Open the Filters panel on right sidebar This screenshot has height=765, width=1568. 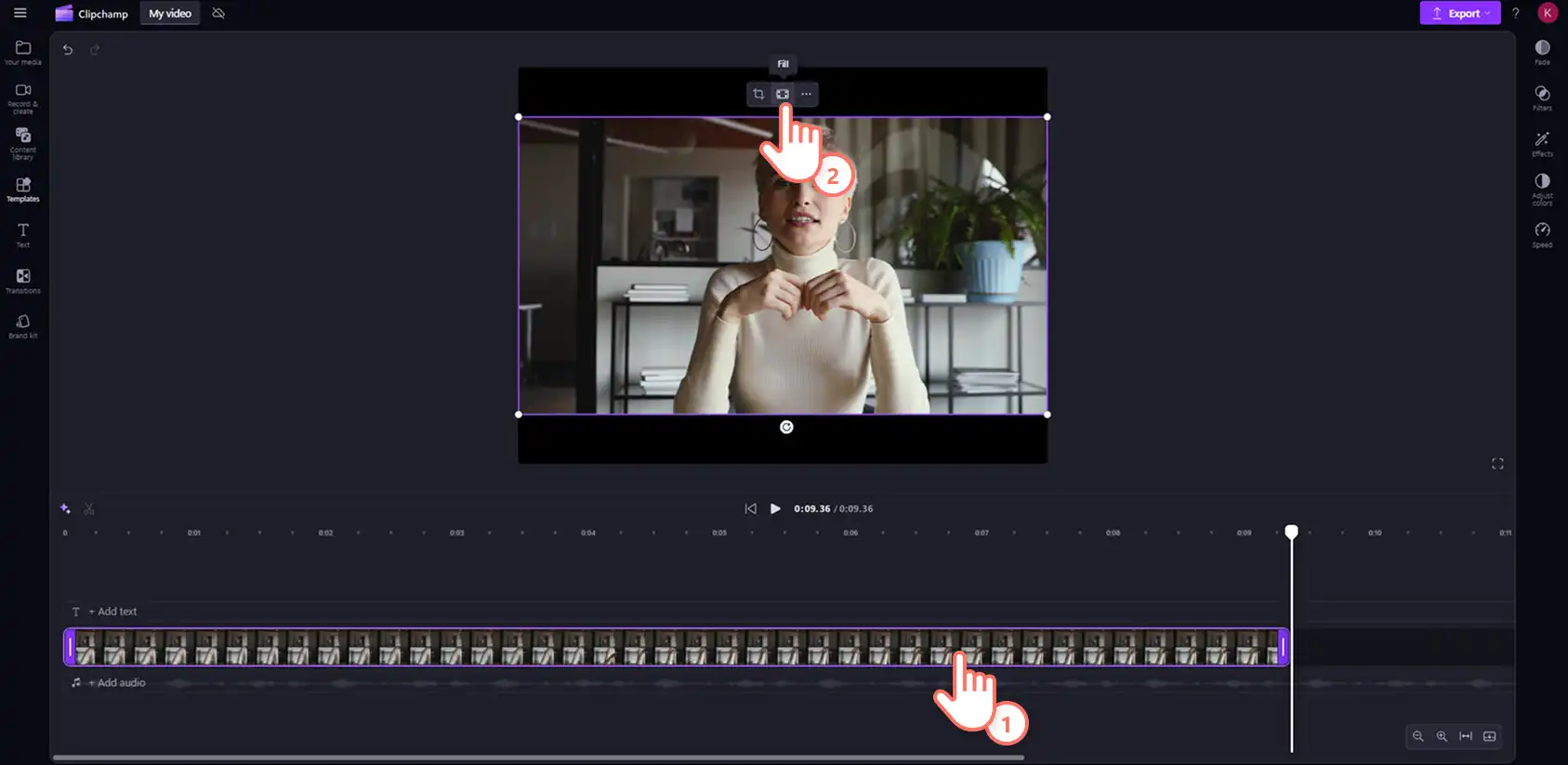[1542, 98]
